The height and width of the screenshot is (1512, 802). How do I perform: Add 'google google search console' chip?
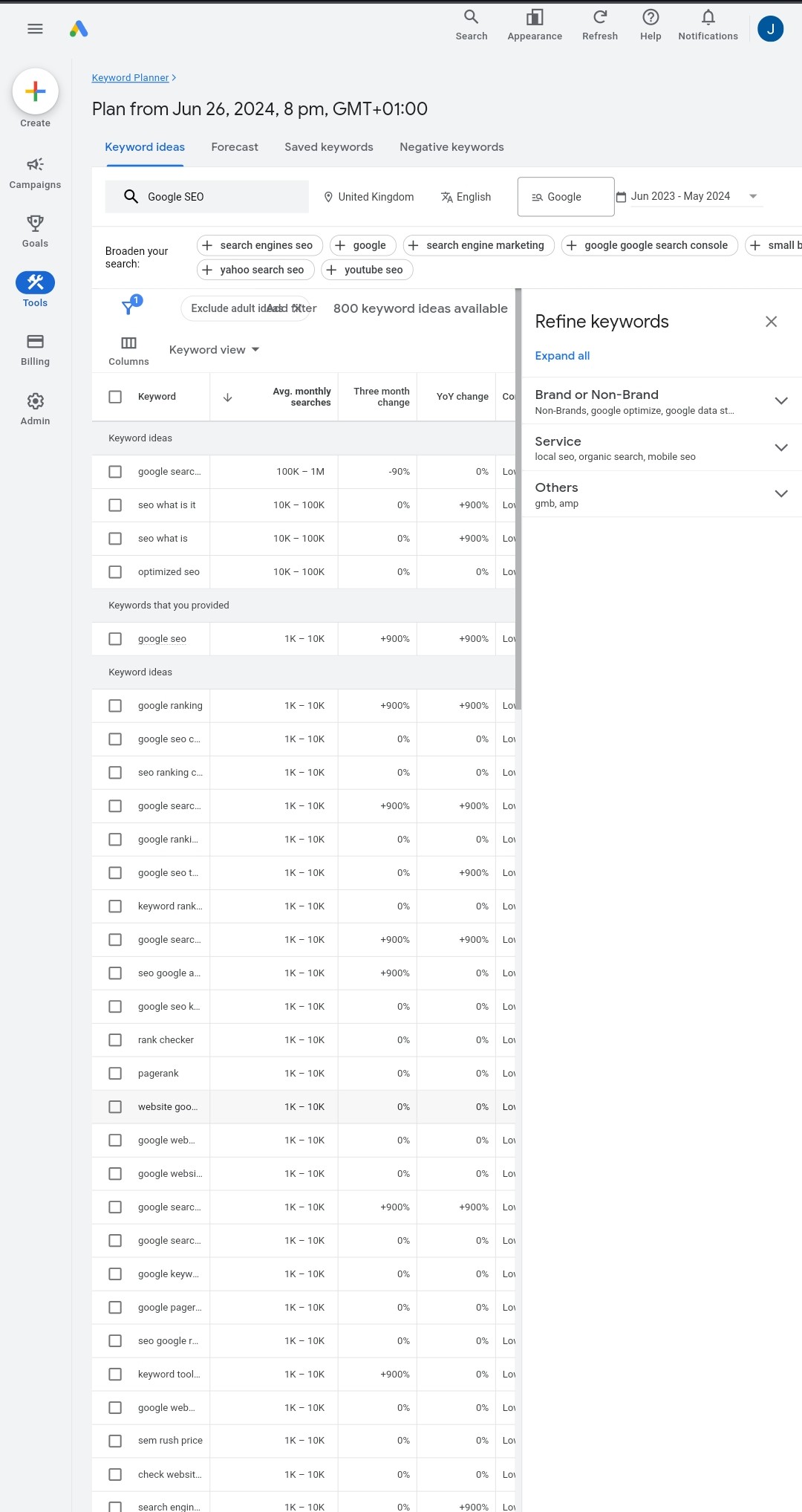650,245
